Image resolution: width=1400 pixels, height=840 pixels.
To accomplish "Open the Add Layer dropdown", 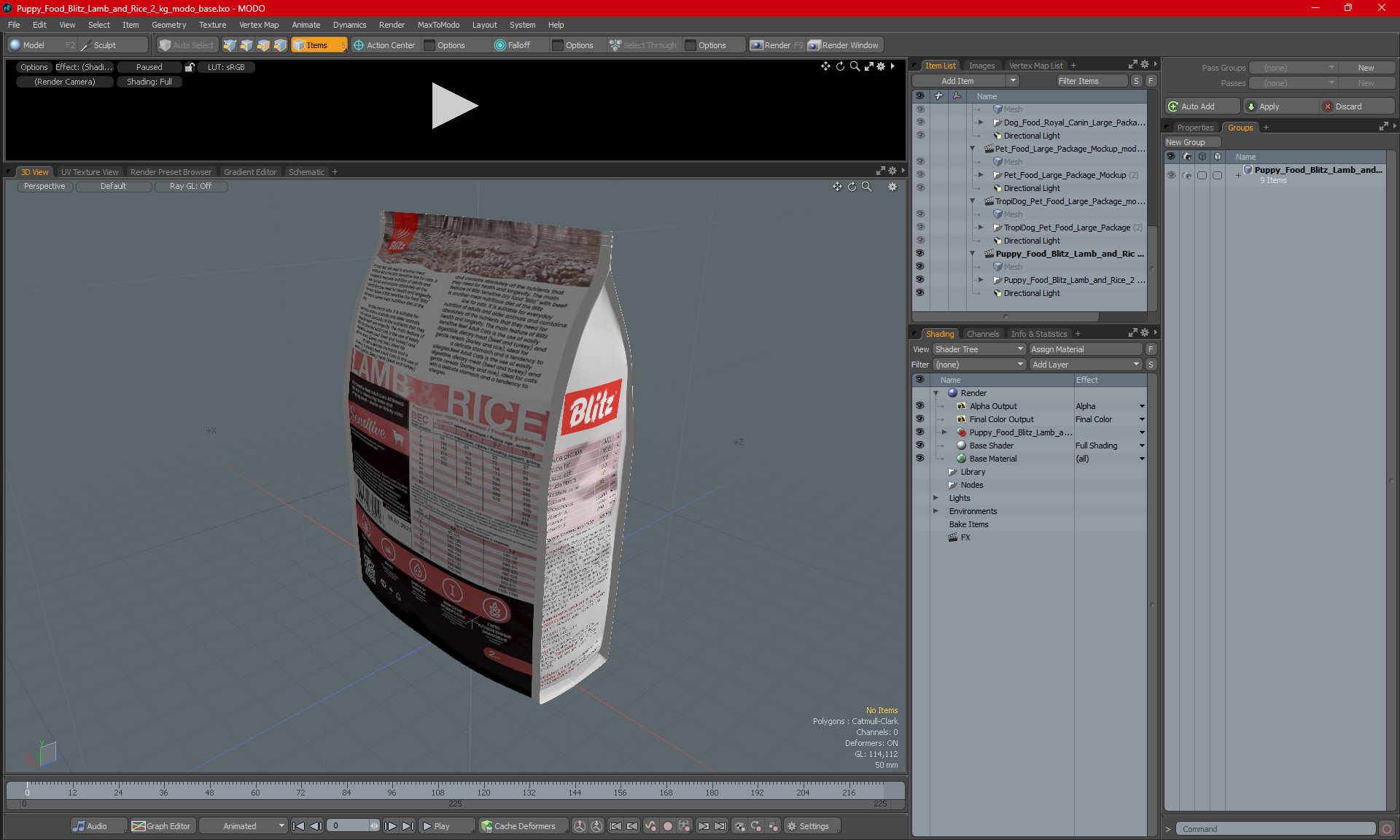I will click(1085, 365).
